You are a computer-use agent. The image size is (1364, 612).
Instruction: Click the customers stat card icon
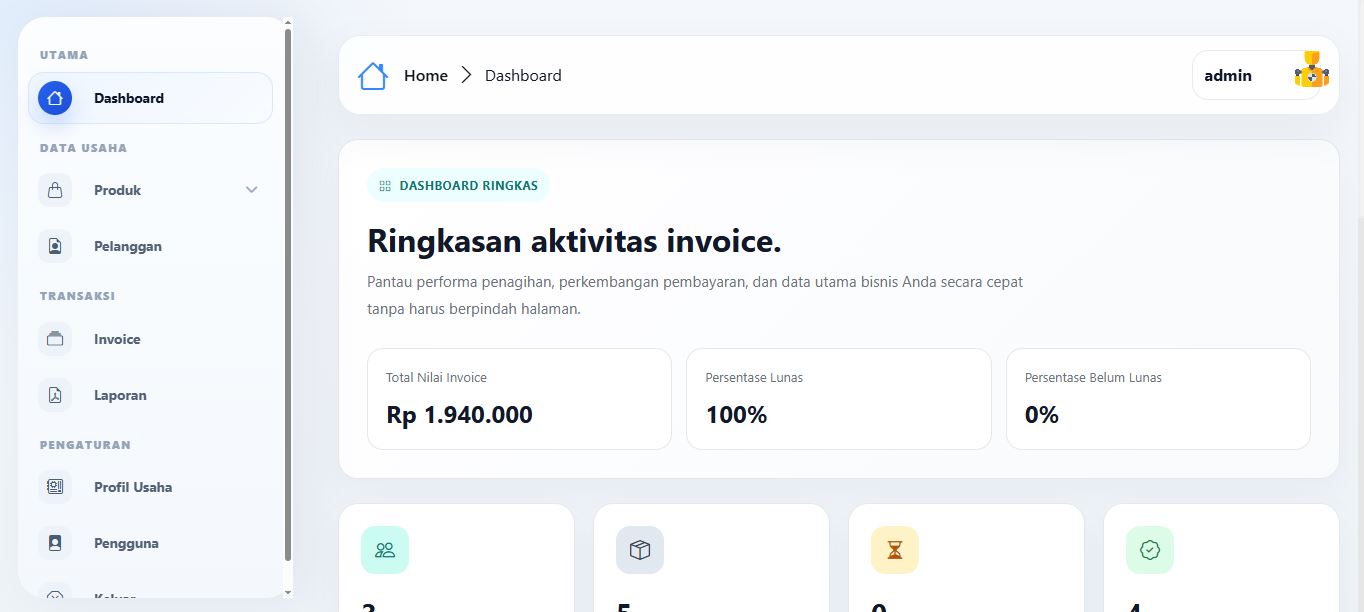point(385,550)
